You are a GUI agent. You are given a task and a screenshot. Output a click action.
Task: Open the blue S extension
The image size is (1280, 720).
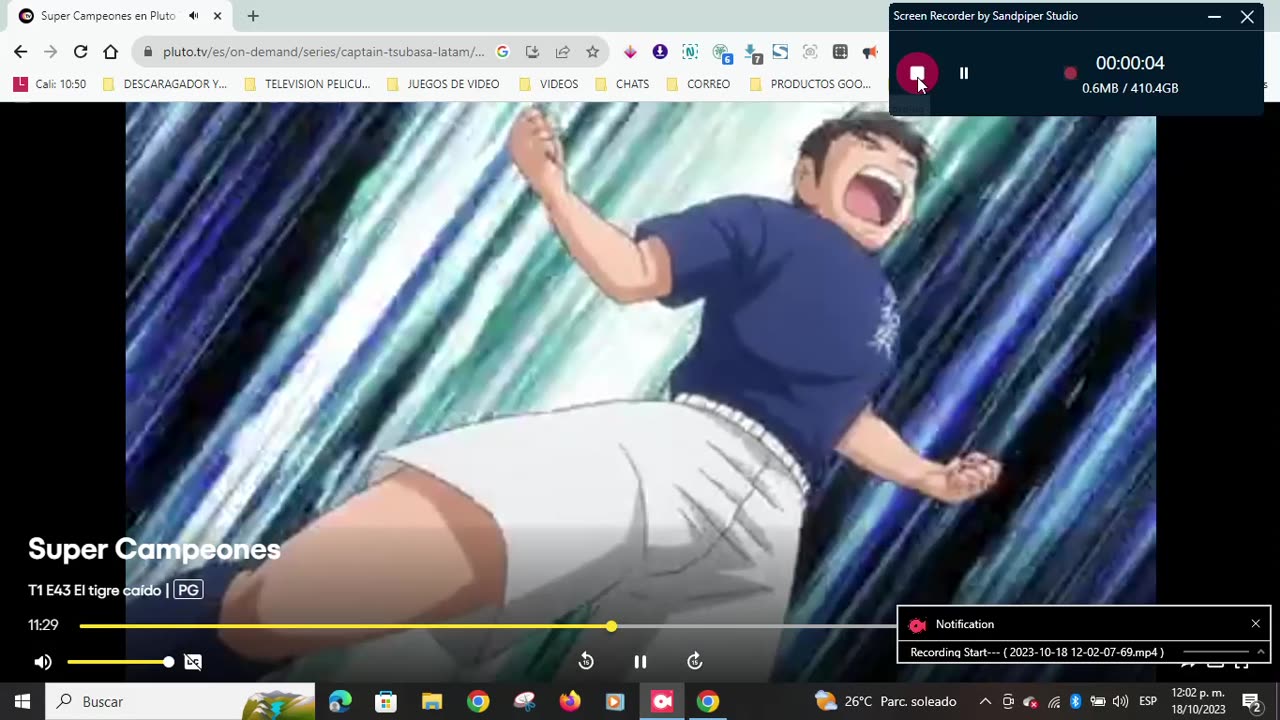click(780, 52)
